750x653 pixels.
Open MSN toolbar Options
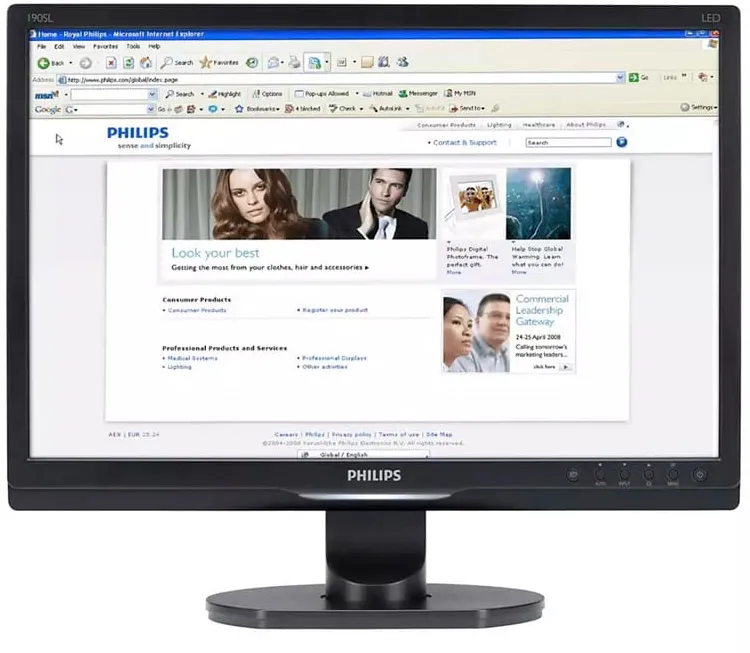[267, 94]
